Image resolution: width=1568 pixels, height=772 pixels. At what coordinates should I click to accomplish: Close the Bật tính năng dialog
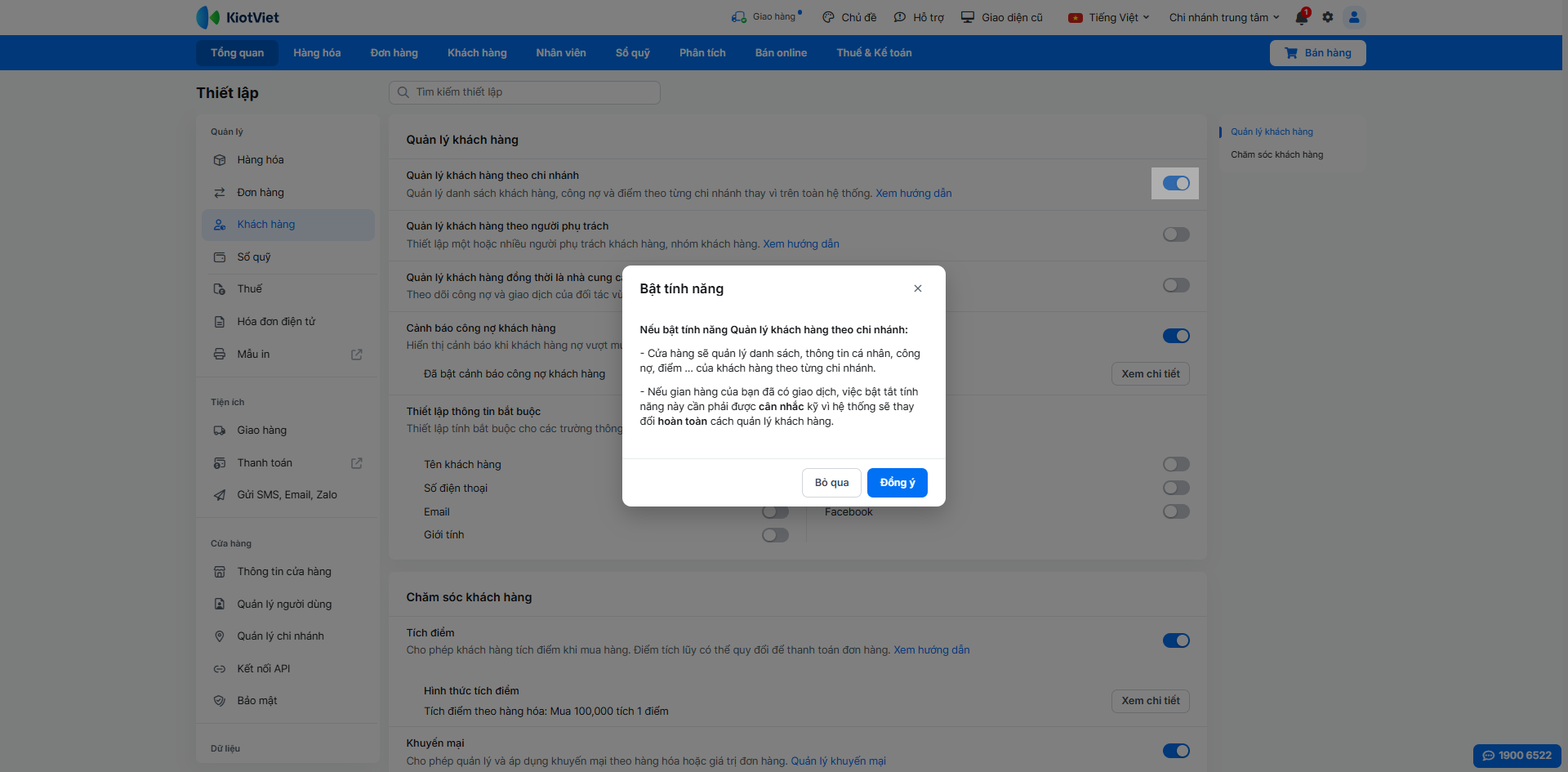point(918,288)
